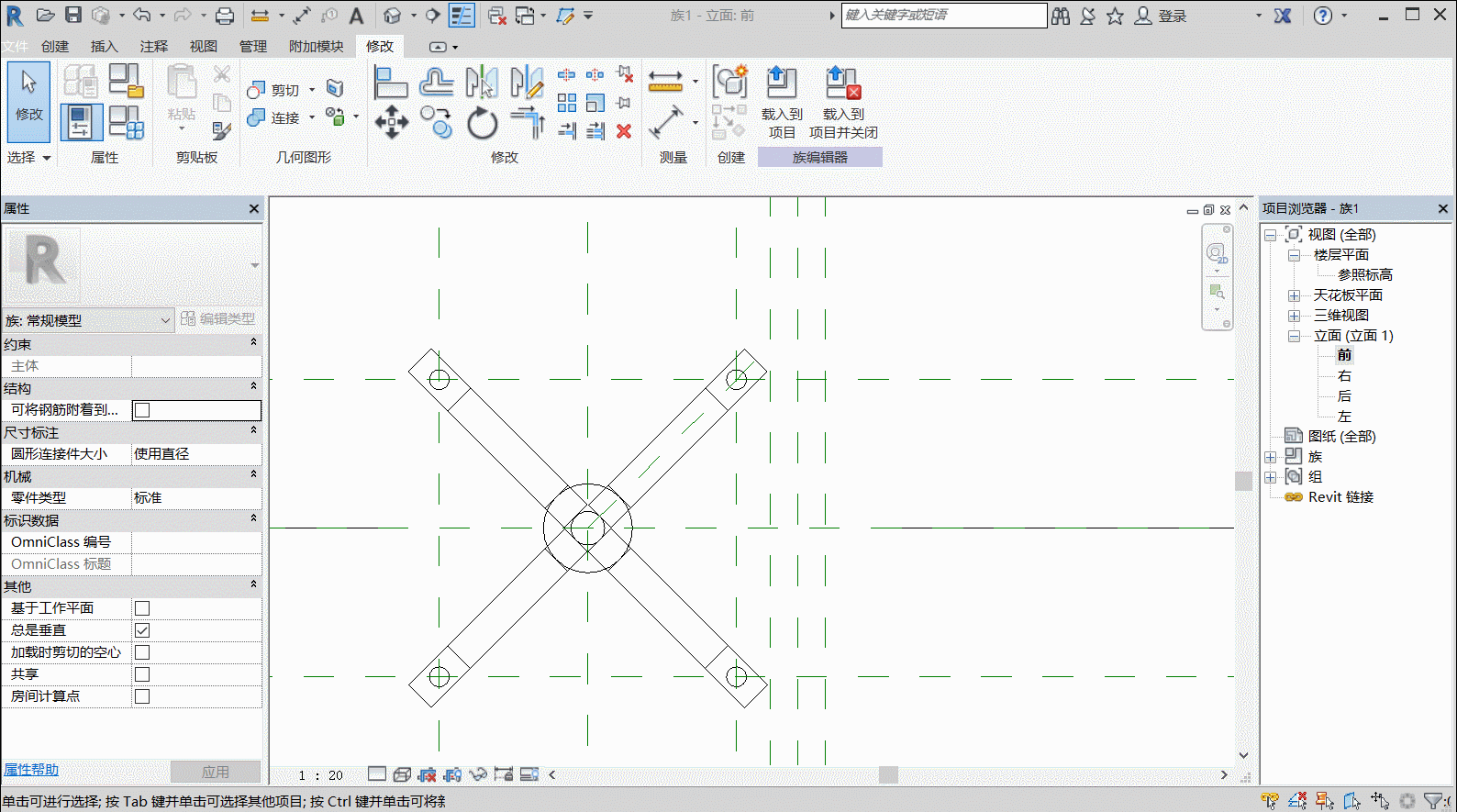This screenshot has width=1457, height=812.
Task: Switch to the 视图 ribbon tab
Action: tap(204, 47)
